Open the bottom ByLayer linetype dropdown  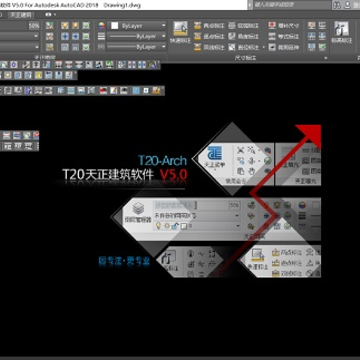pos(136,47)
